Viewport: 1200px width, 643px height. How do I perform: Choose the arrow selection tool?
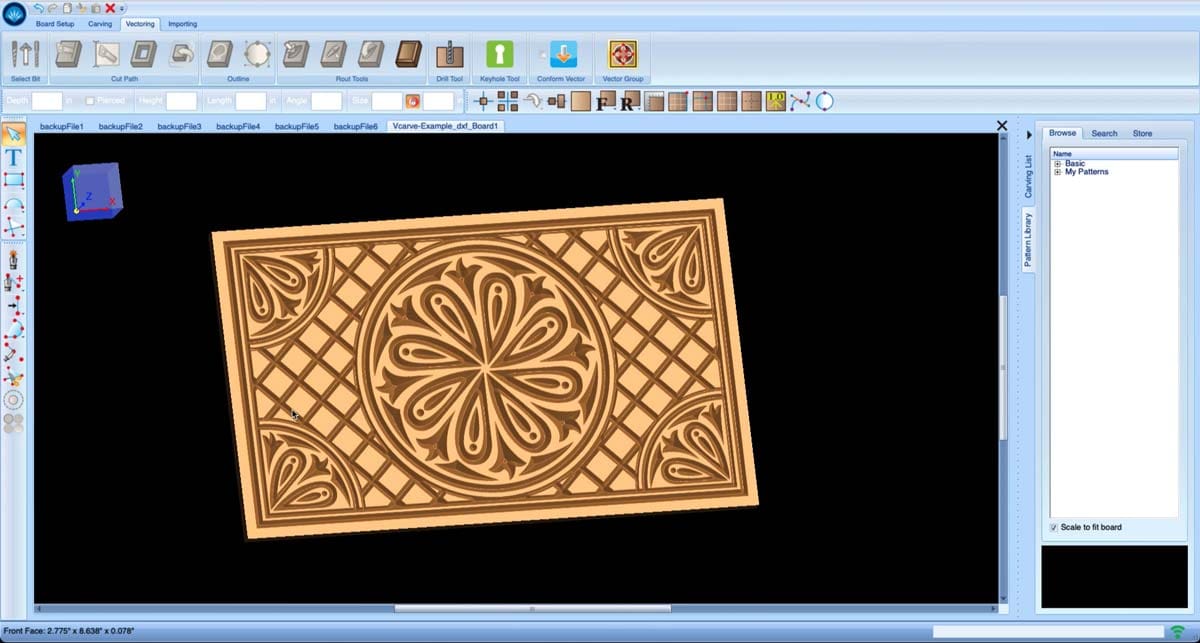[13, 134]
